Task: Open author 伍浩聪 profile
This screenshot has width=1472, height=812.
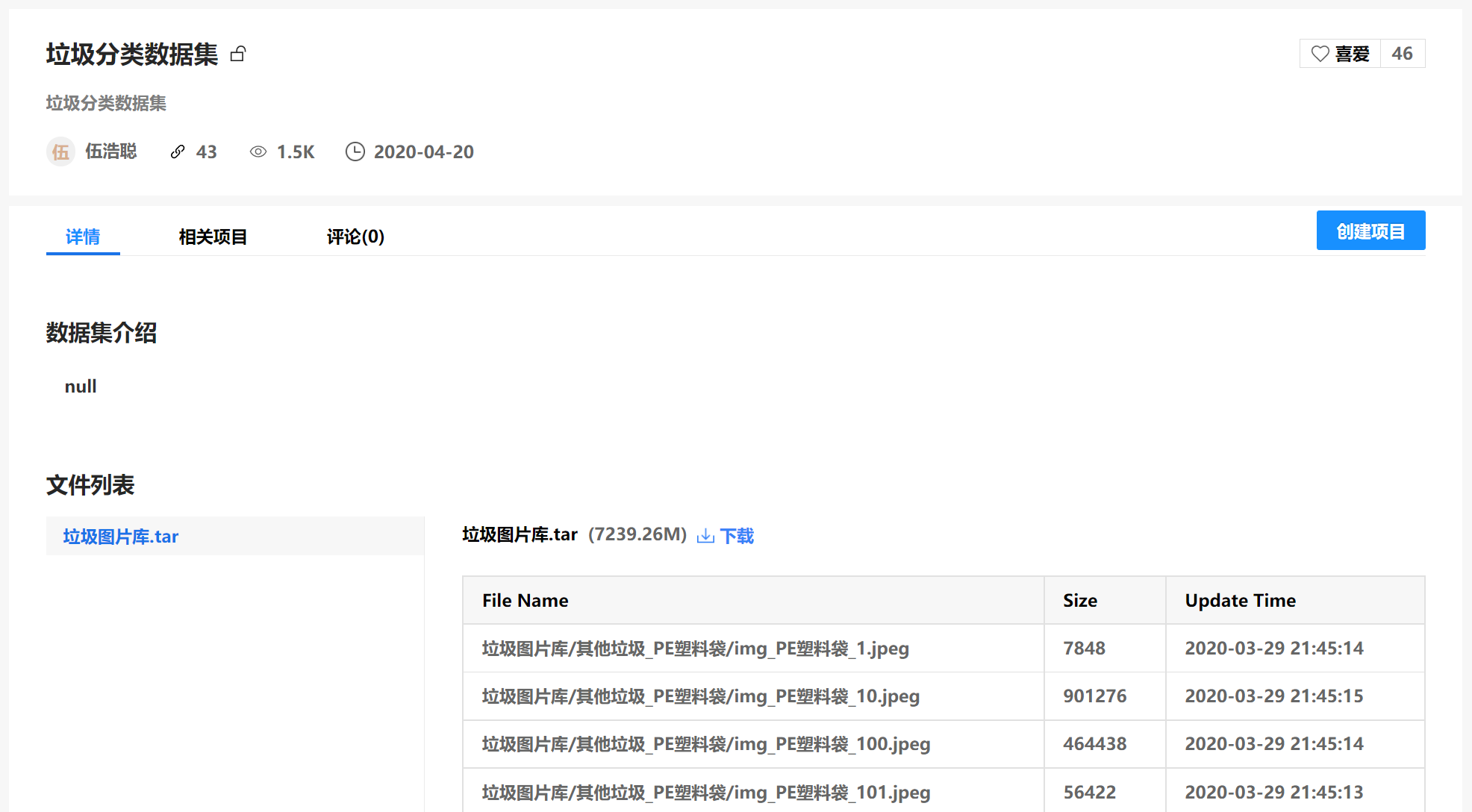Action: coord(110,152)
